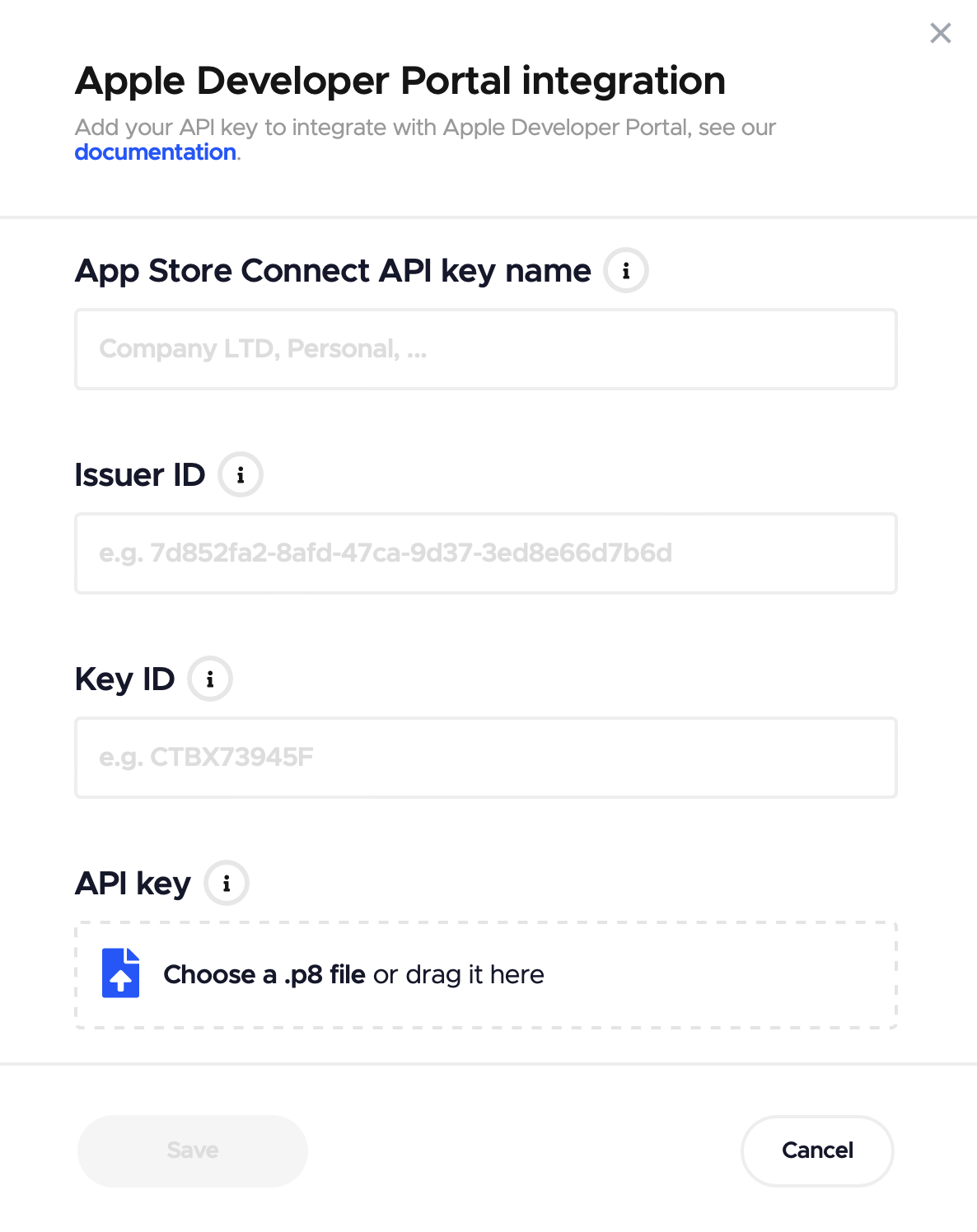
Task: Click the Apple Developer Portal integration heading
Action: pos(400,82)
